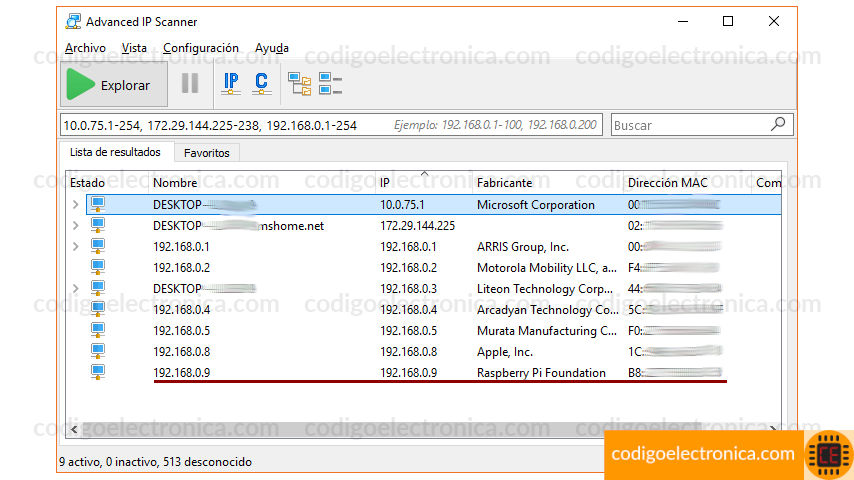Select the Liteon Technology Corp cell

(545, 289)
